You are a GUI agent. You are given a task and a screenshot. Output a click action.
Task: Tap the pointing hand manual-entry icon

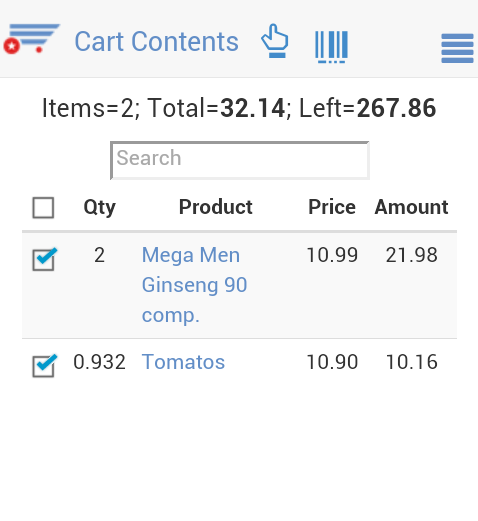(275, 41)
